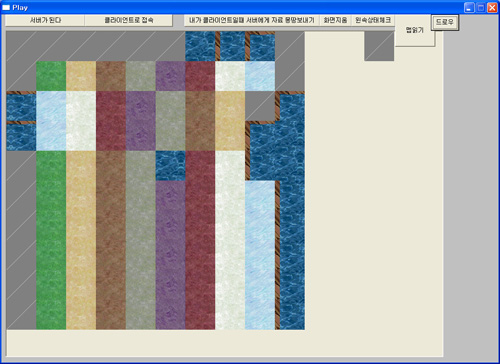The height and width of the screenshot is (364, 500).
Task: Close the Play window
Action: tap(492, 8)
